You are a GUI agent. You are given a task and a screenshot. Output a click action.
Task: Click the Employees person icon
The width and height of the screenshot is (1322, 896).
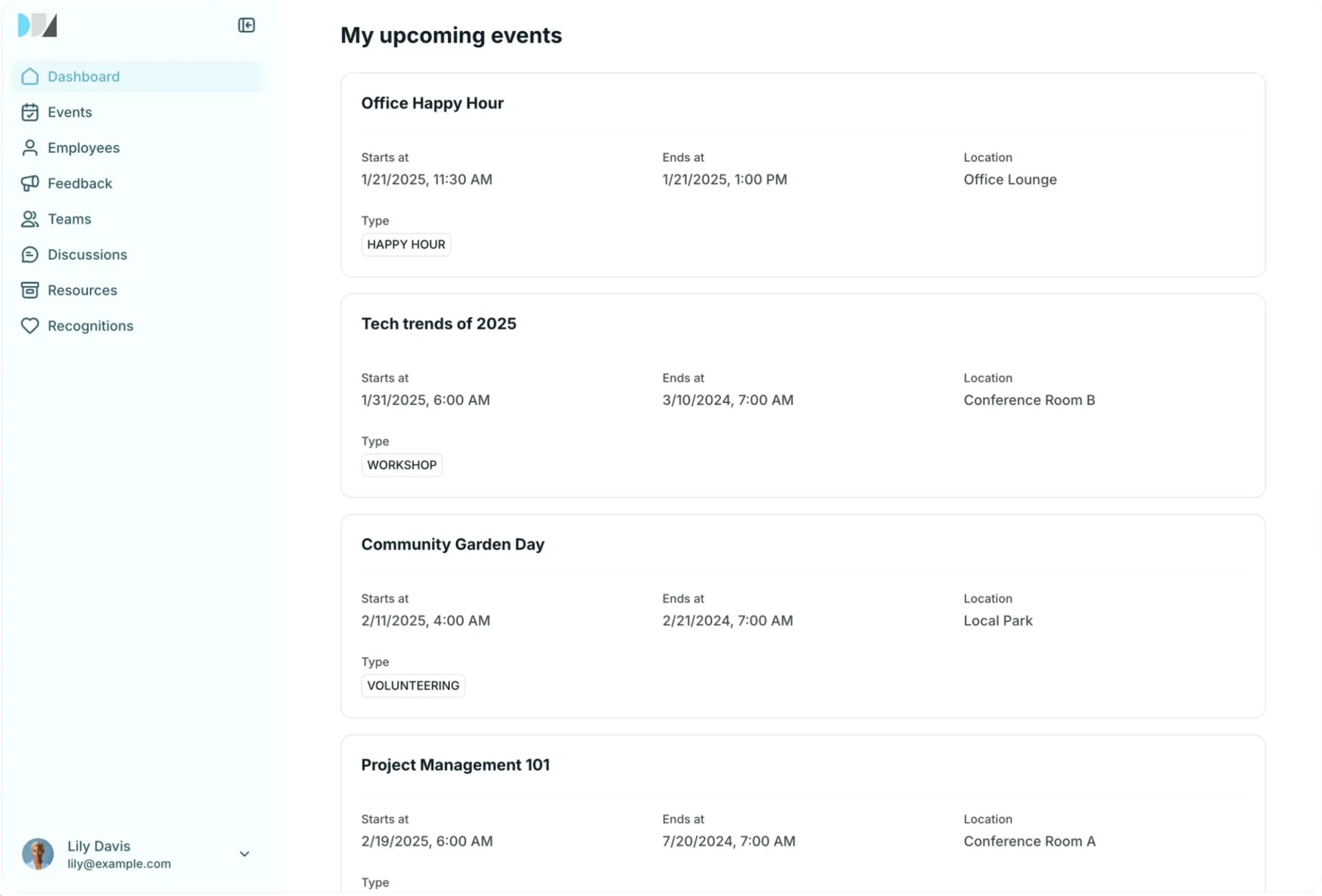[30, 148]
